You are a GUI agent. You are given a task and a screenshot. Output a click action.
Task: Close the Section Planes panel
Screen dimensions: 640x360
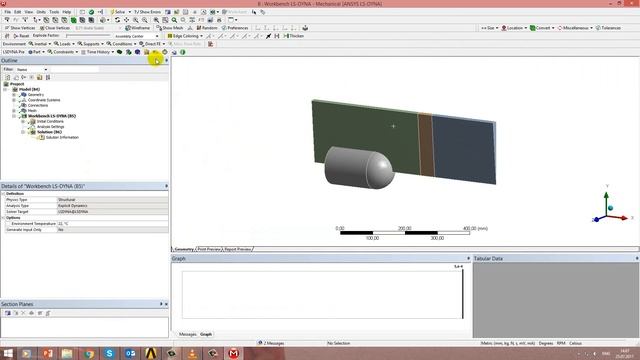(166, 304)
